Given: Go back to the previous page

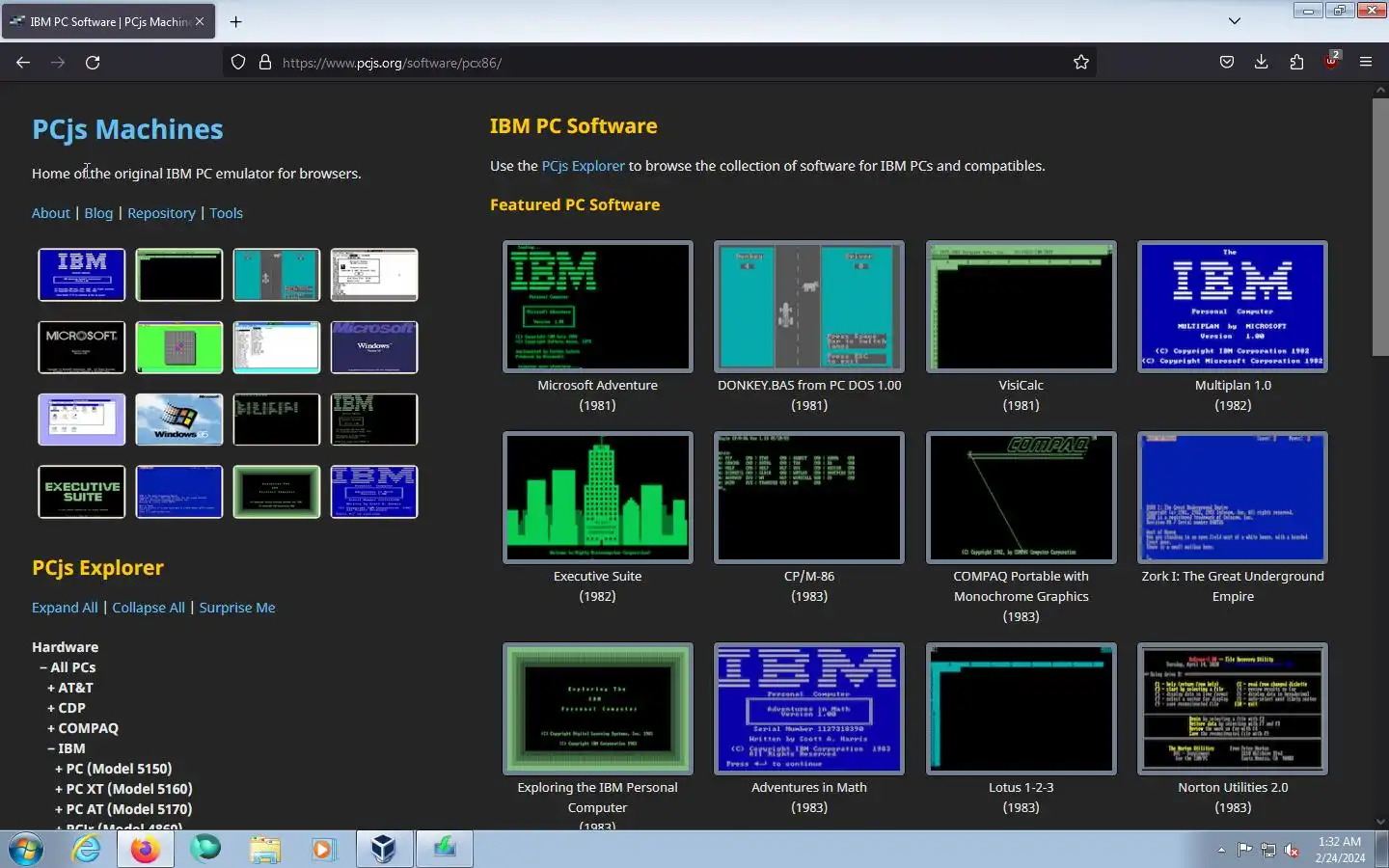Looking at the screenshot, I should (x=23, y=63).
